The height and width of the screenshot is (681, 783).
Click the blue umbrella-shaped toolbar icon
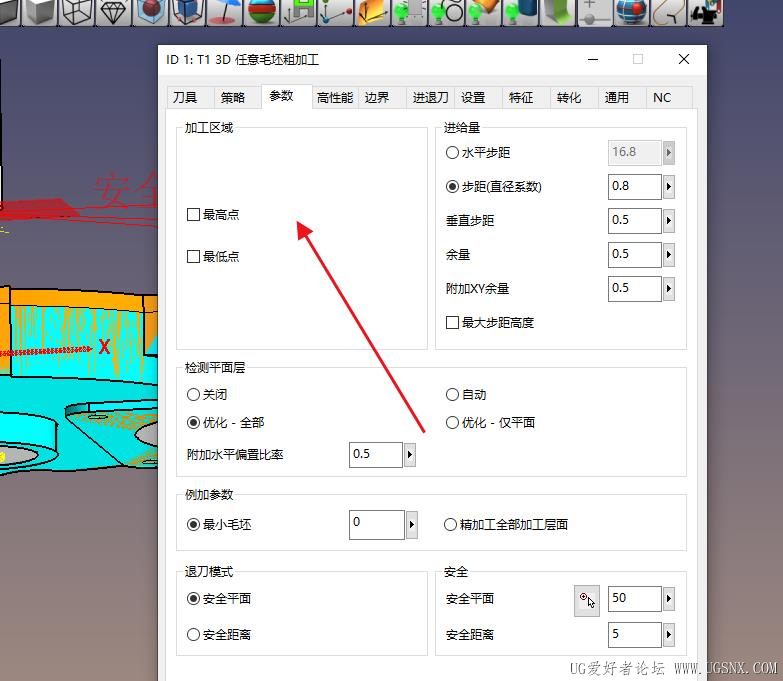point(224,11)
